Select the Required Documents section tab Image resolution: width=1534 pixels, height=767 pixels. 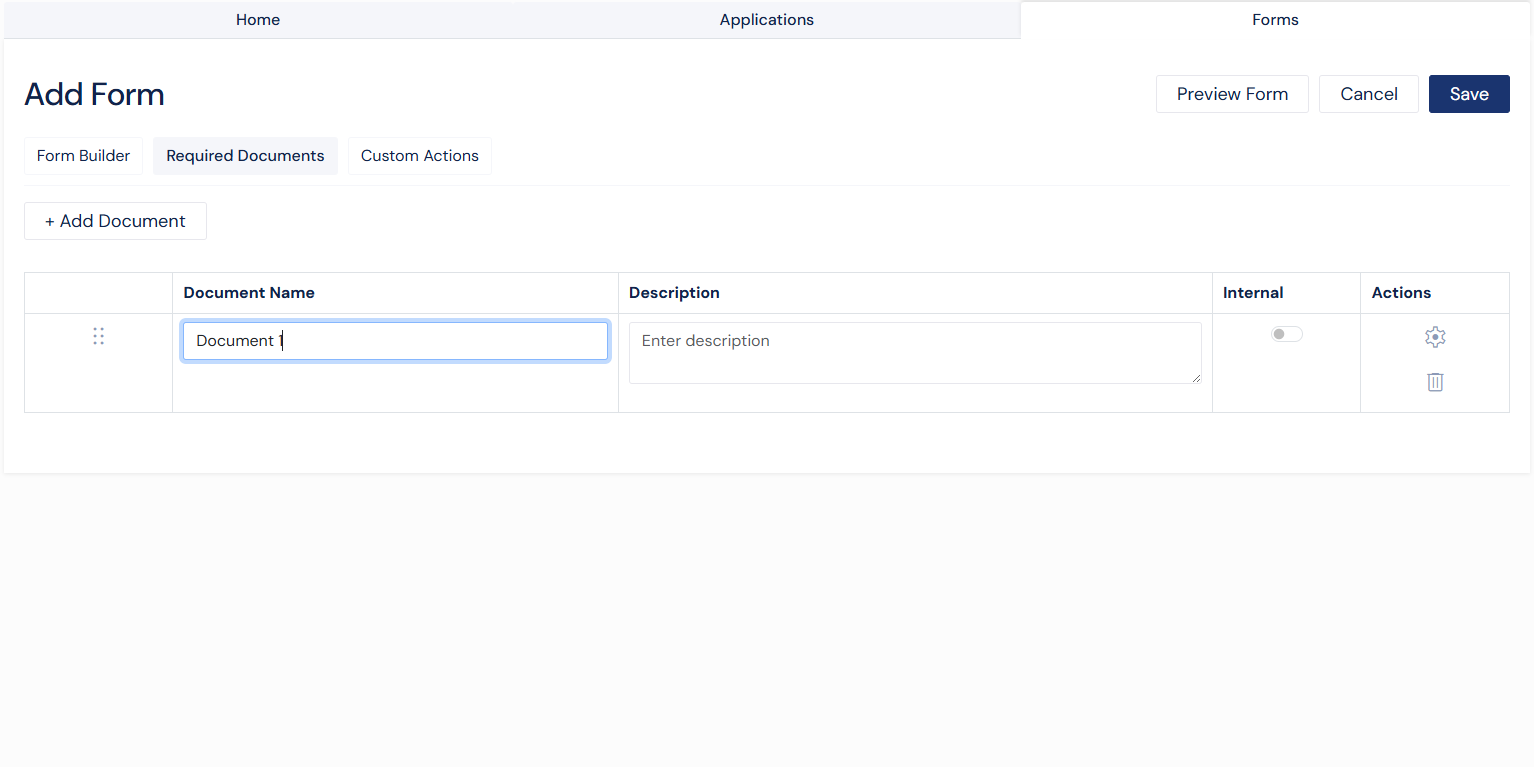(x=245, y=156)
